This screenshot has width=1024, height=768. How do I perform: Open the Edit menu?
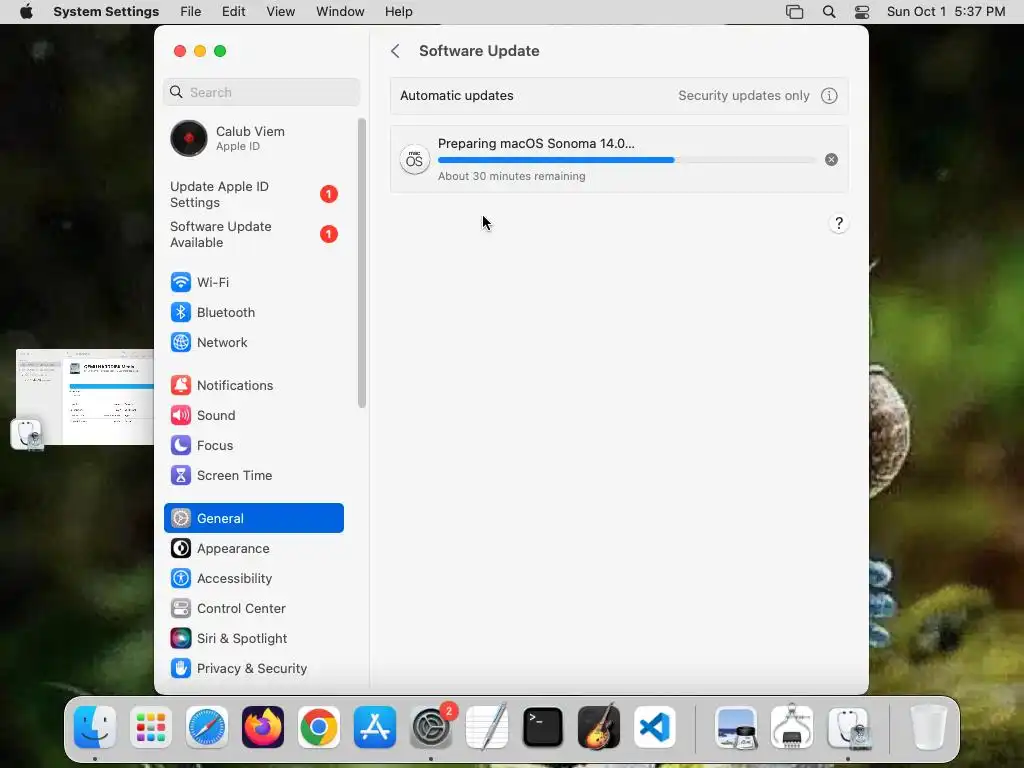click(233, 12)
